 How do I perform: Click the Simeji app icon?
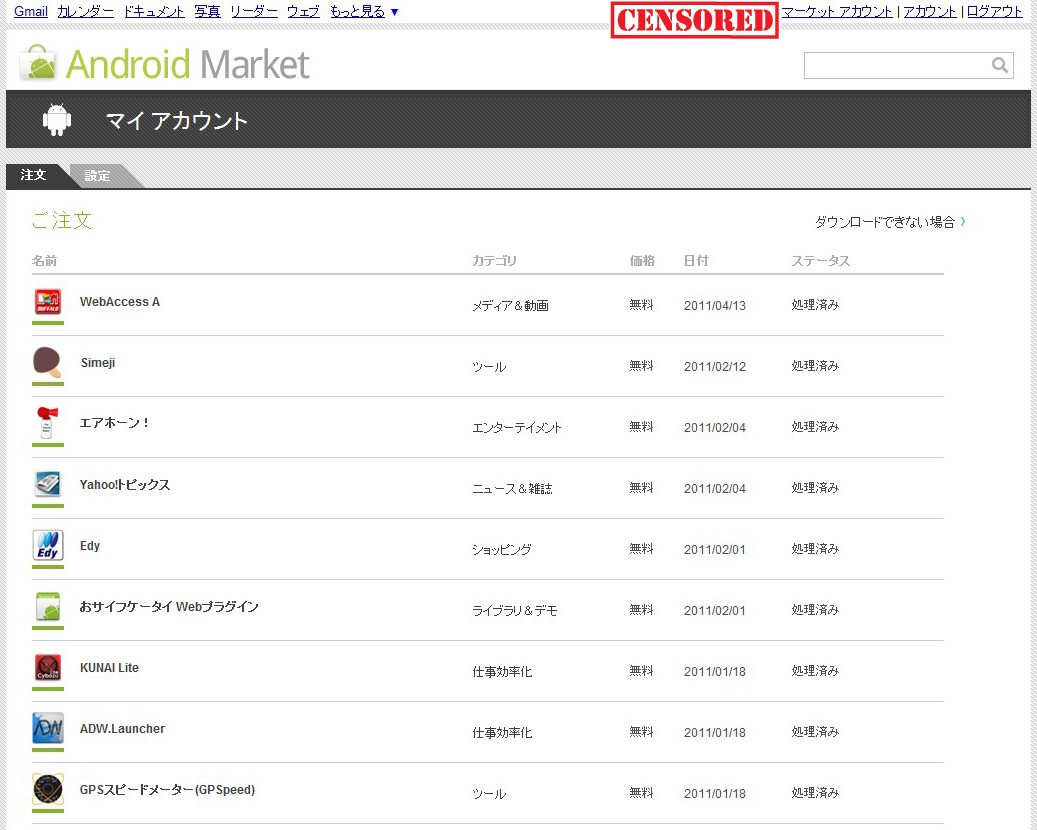click(x=48, y=363)
